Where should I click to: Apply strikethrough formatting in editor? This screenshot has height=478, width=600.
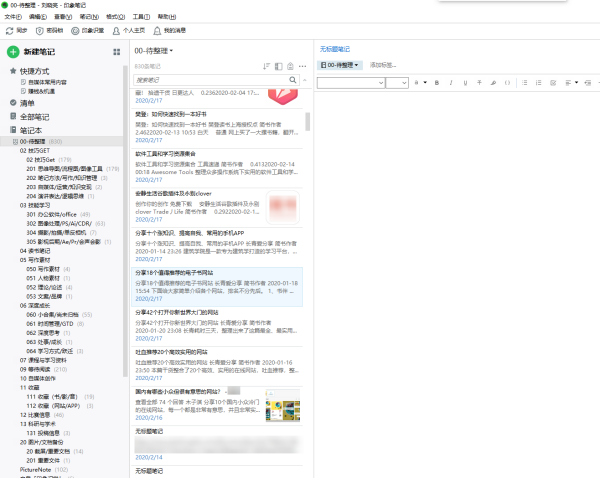[479, 83]
